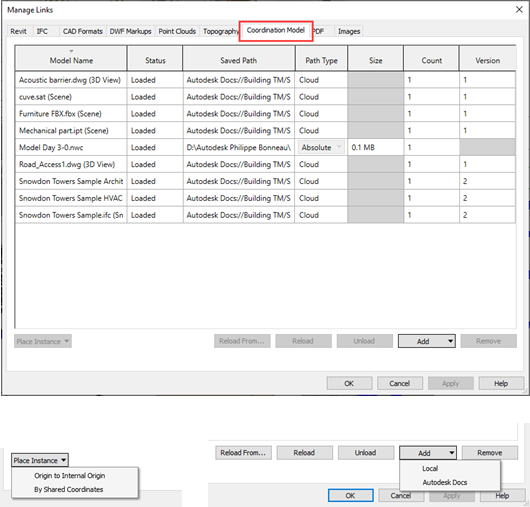The height and width of the screenshot is (507, 530).
Task: Open the greyed Place Instance dropdown in dialog
Action: (x=43, y=341)
